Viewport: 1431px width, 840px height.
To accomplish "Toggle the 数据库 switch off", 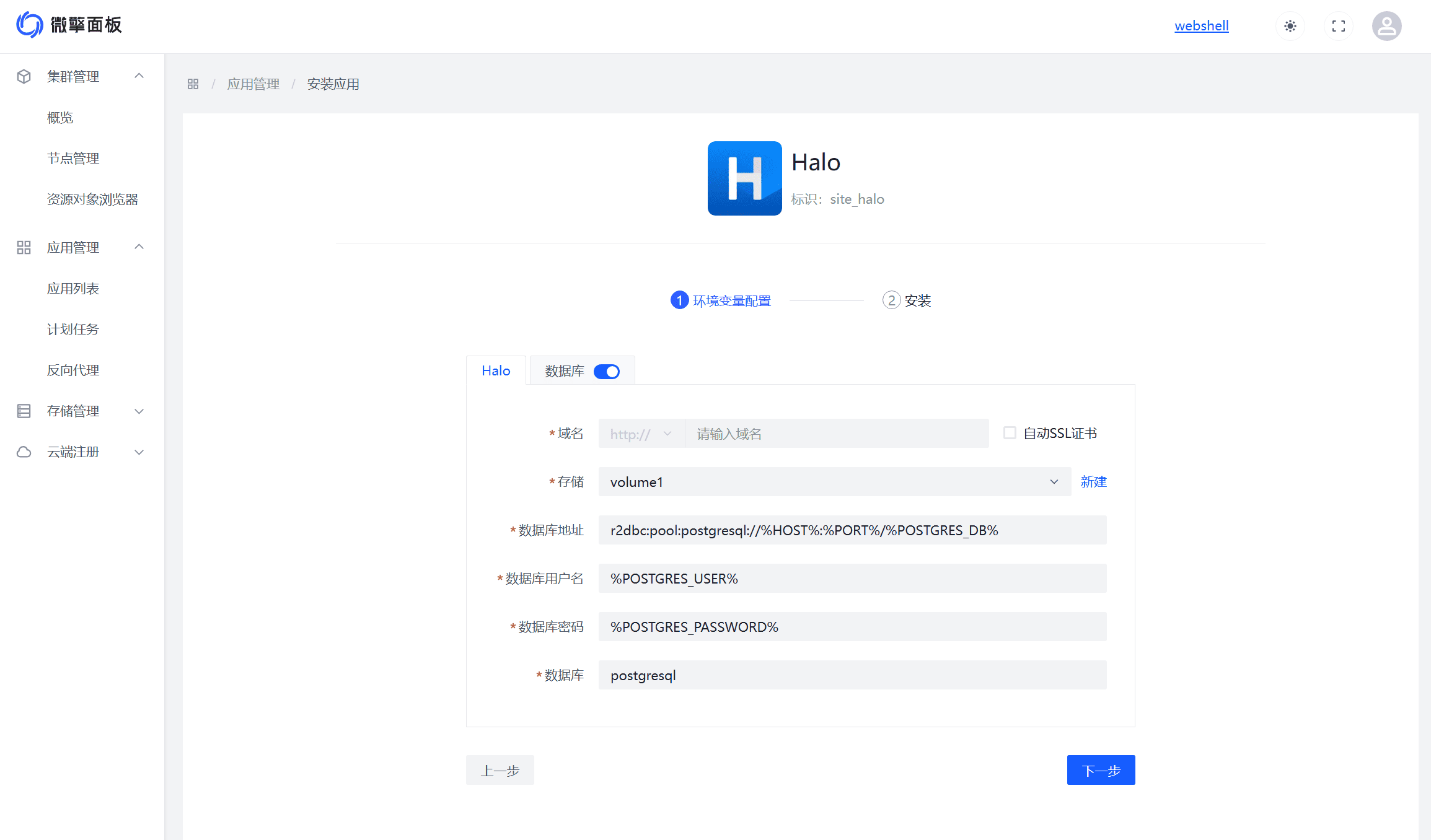I will pos(606,372).
